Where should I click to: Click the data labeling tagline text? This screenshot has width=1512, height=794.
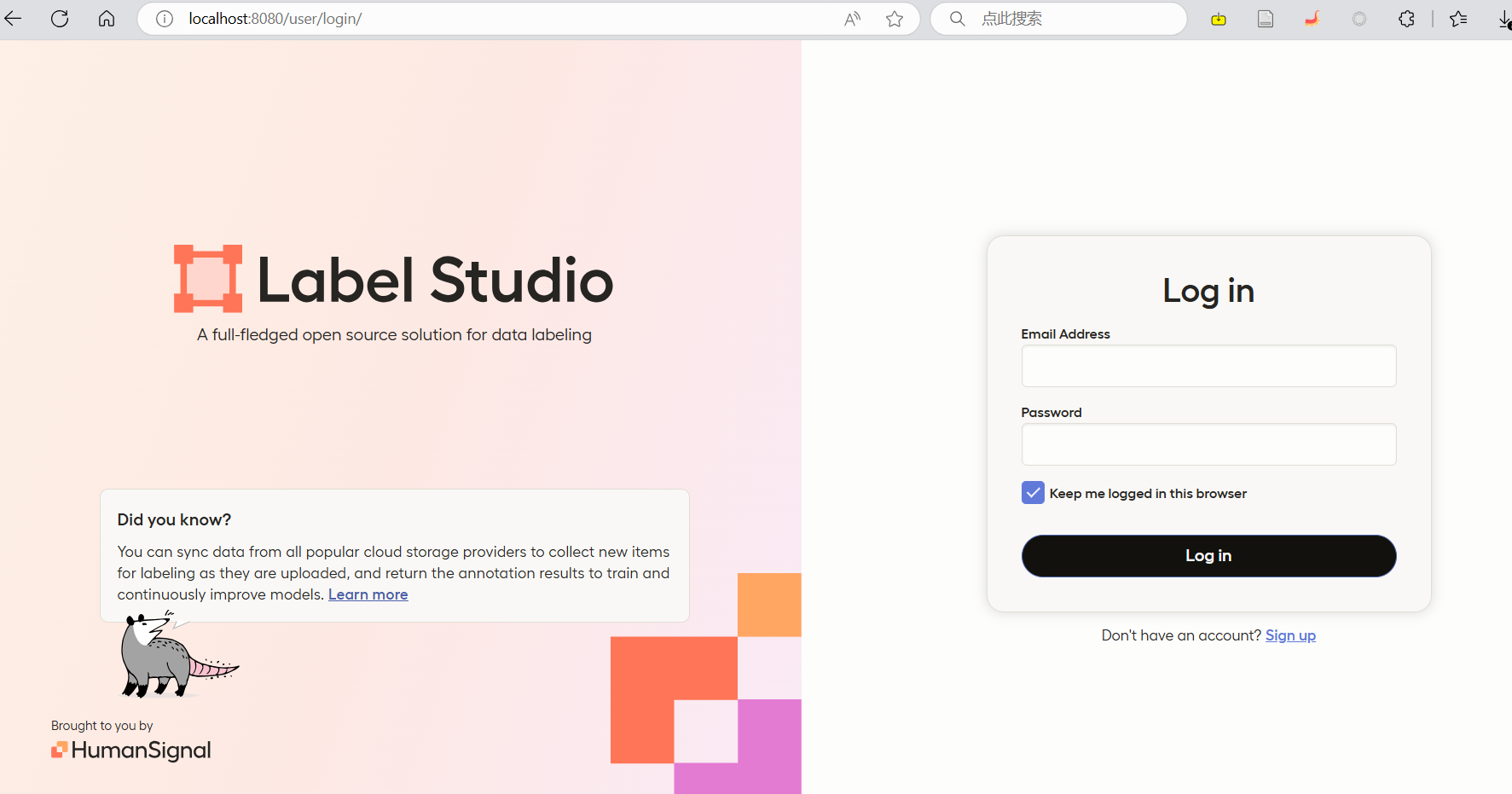click(394, 335)
